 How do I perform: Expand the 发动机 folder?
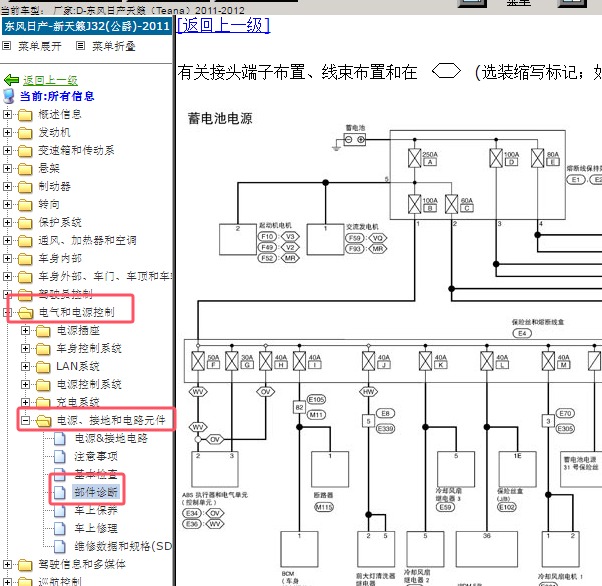7,132
